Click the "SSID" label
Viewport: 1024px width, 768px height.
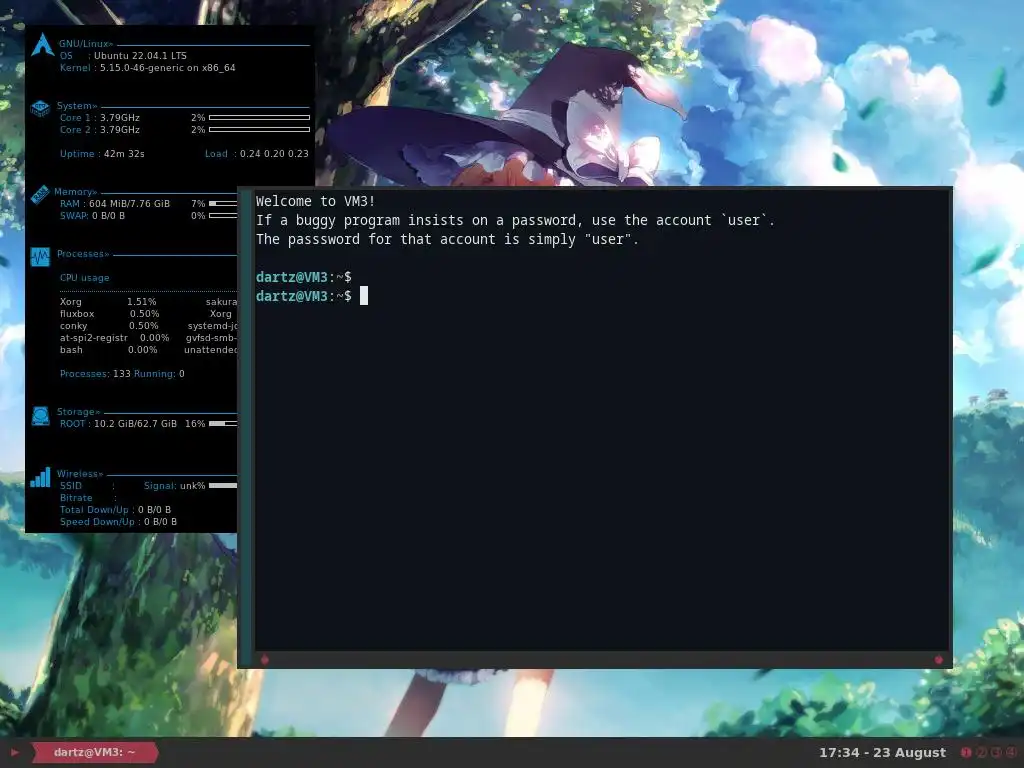click(71, 486)
